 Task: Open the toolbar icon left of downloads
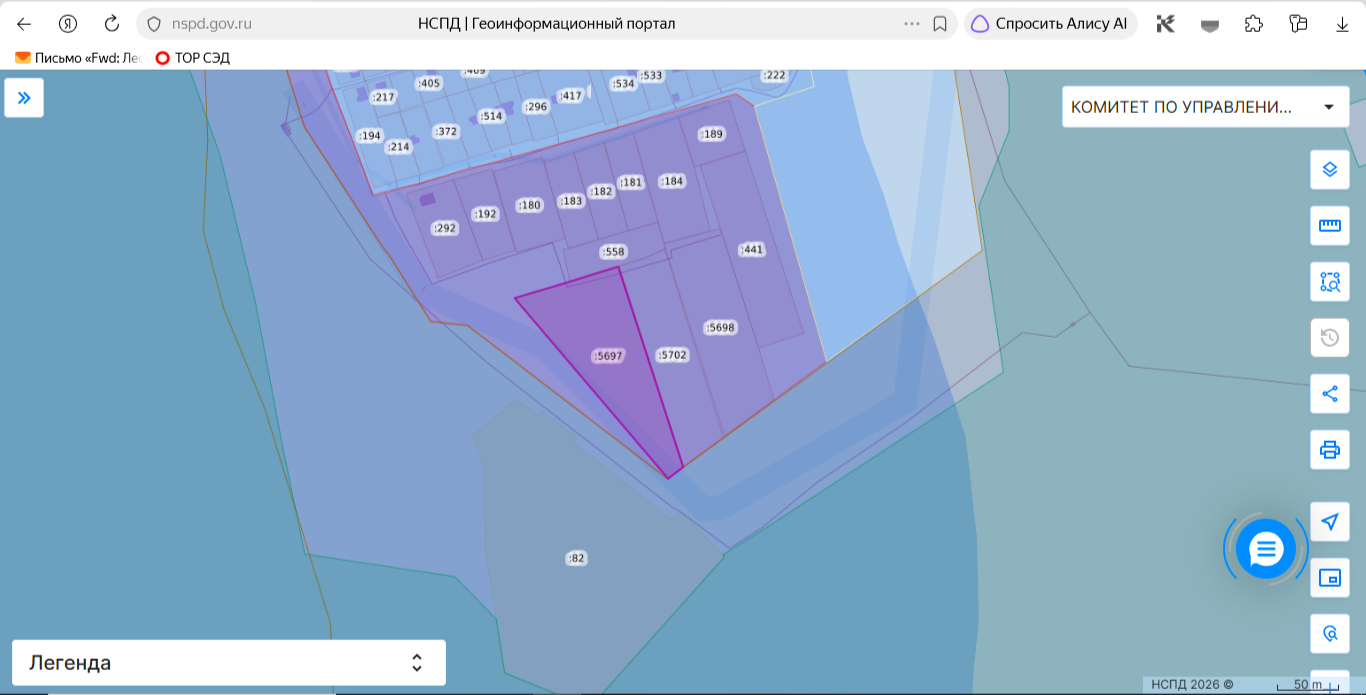(1299, 24)
